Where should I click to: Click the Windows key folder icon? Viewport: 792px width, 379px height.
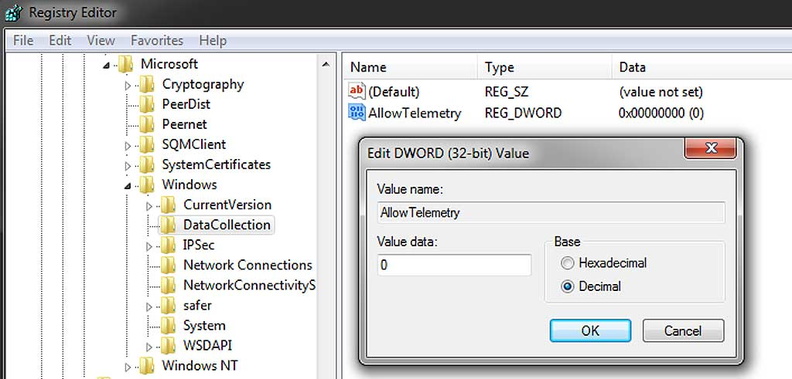146,185
